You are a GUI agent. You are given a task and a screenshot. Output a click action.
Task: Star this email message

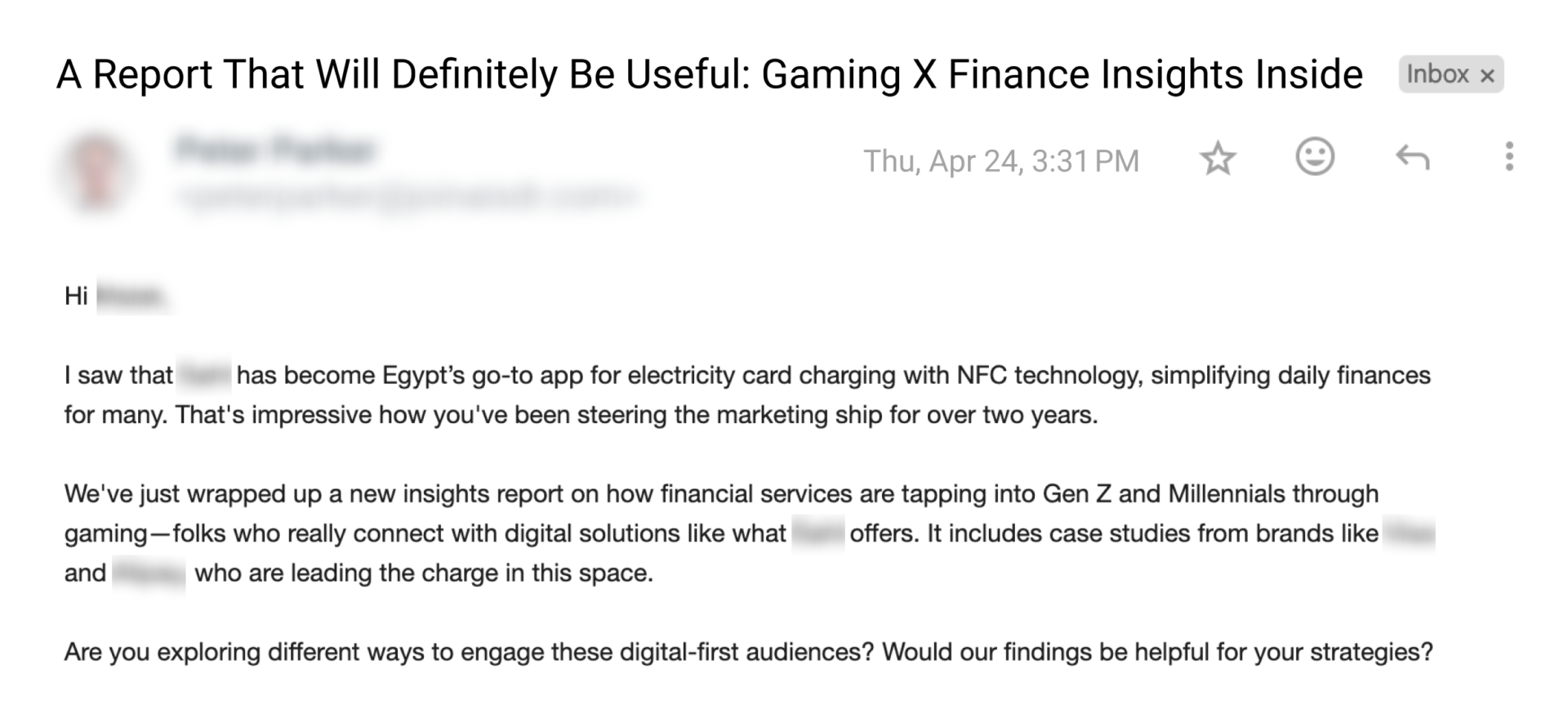coord(1218,158)
